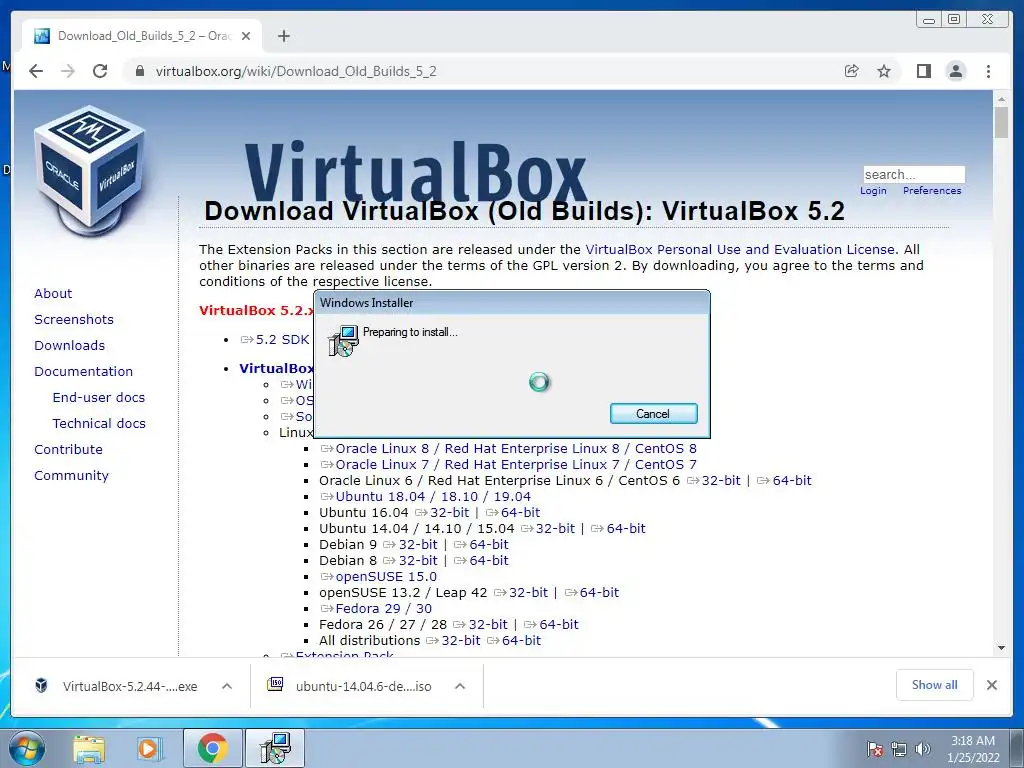This screenshot has height=768, width=1024.
Task: Click 64-bit link for Debian 9
Action: tap(481, 545)
